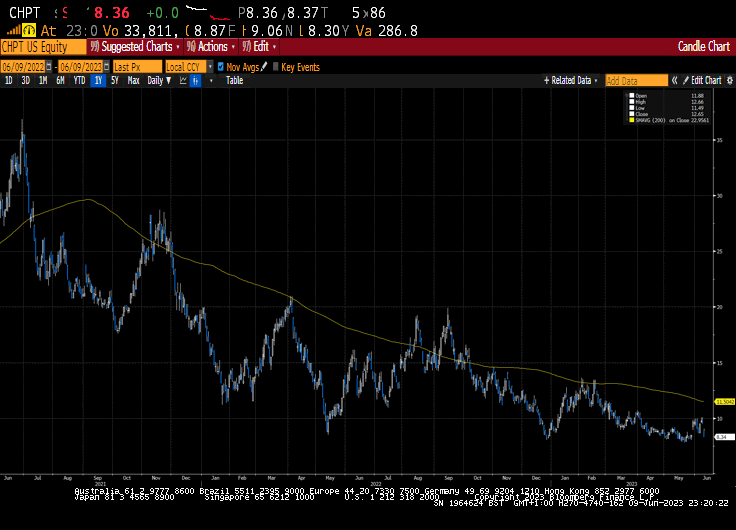Click the CHPT US Equity security field

click(43, 47)
